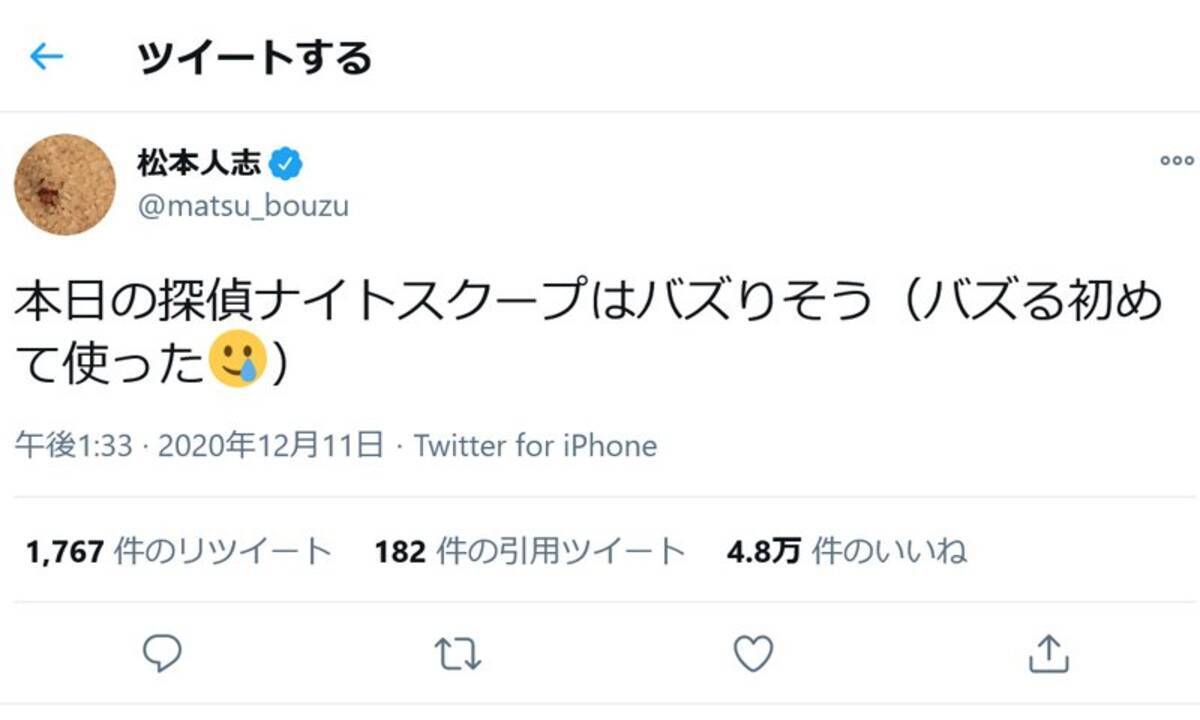Click the バズる初めて parenthetical text
The height and width of the screenshot is (720, 1200).
[x=1040, y=304]
